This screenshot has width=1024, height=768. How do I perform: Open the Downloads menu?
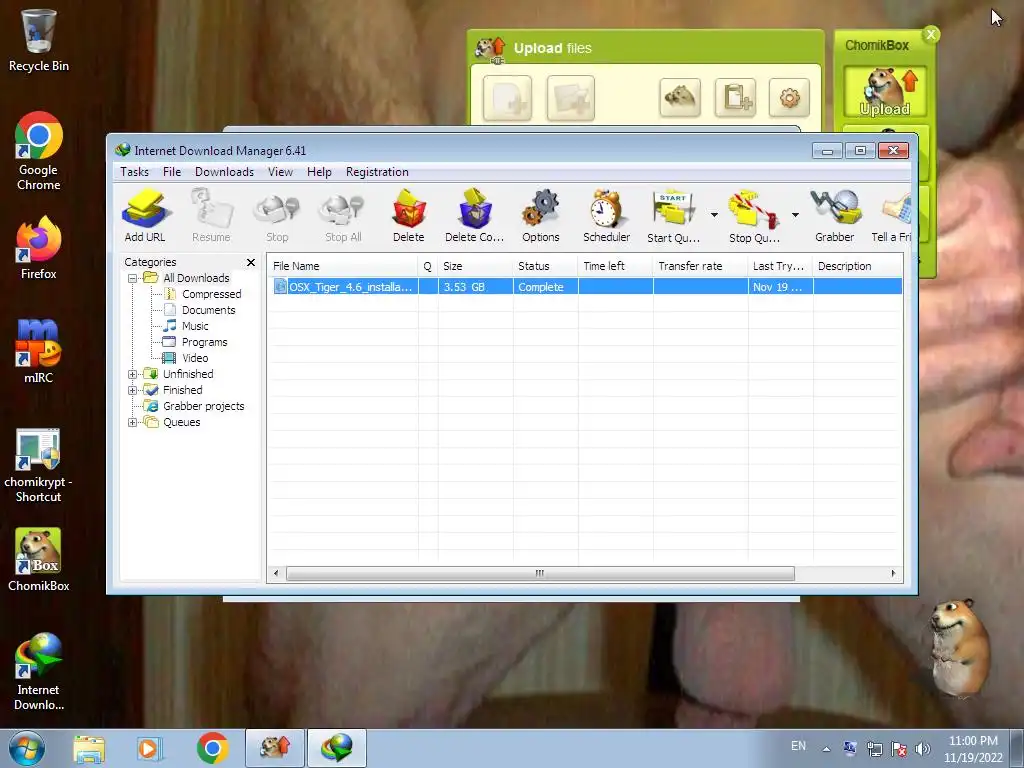click(224, 172)
